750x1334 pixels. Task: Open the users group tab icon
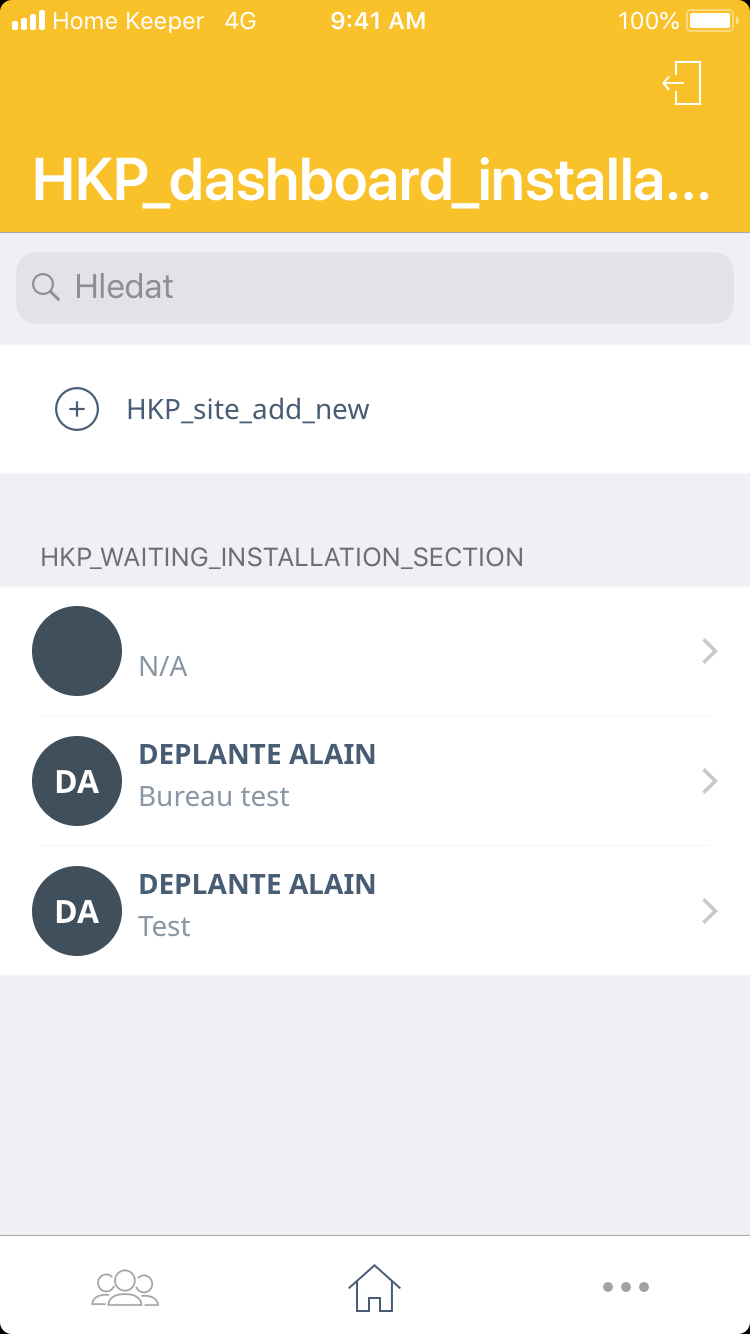(125, 1286)
